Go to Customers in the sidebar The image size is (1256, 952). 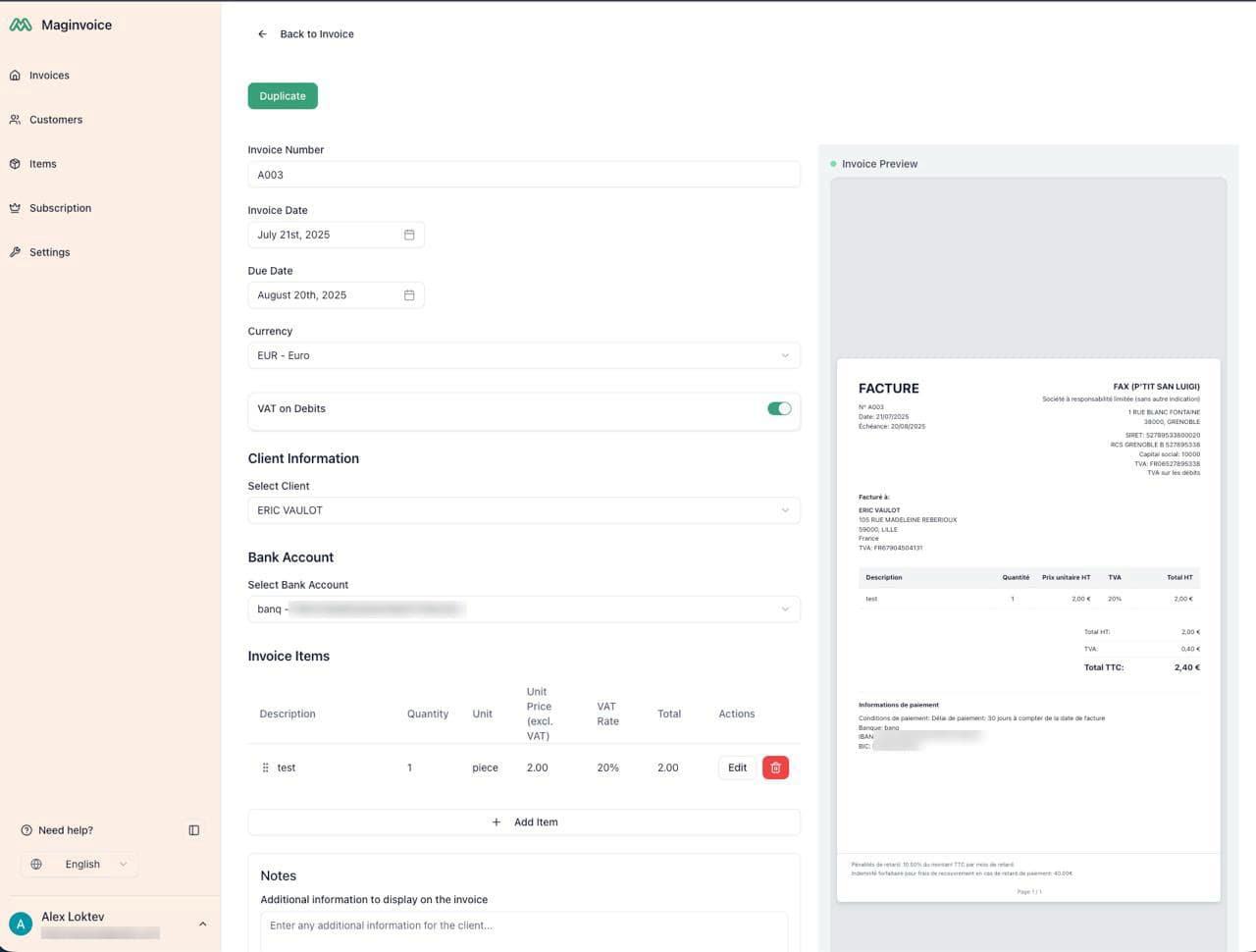click(56, 120)
